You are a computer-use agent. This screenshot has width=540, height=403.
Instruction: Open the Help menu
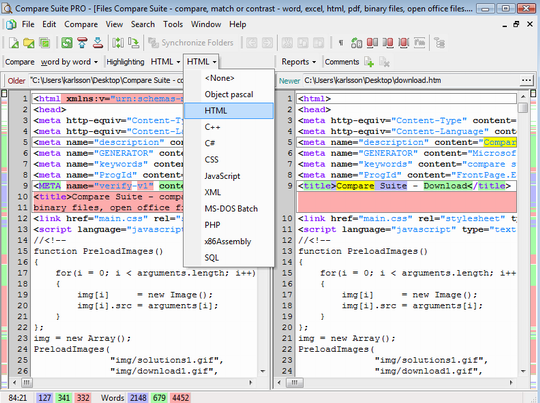click(x=238, y=24)
